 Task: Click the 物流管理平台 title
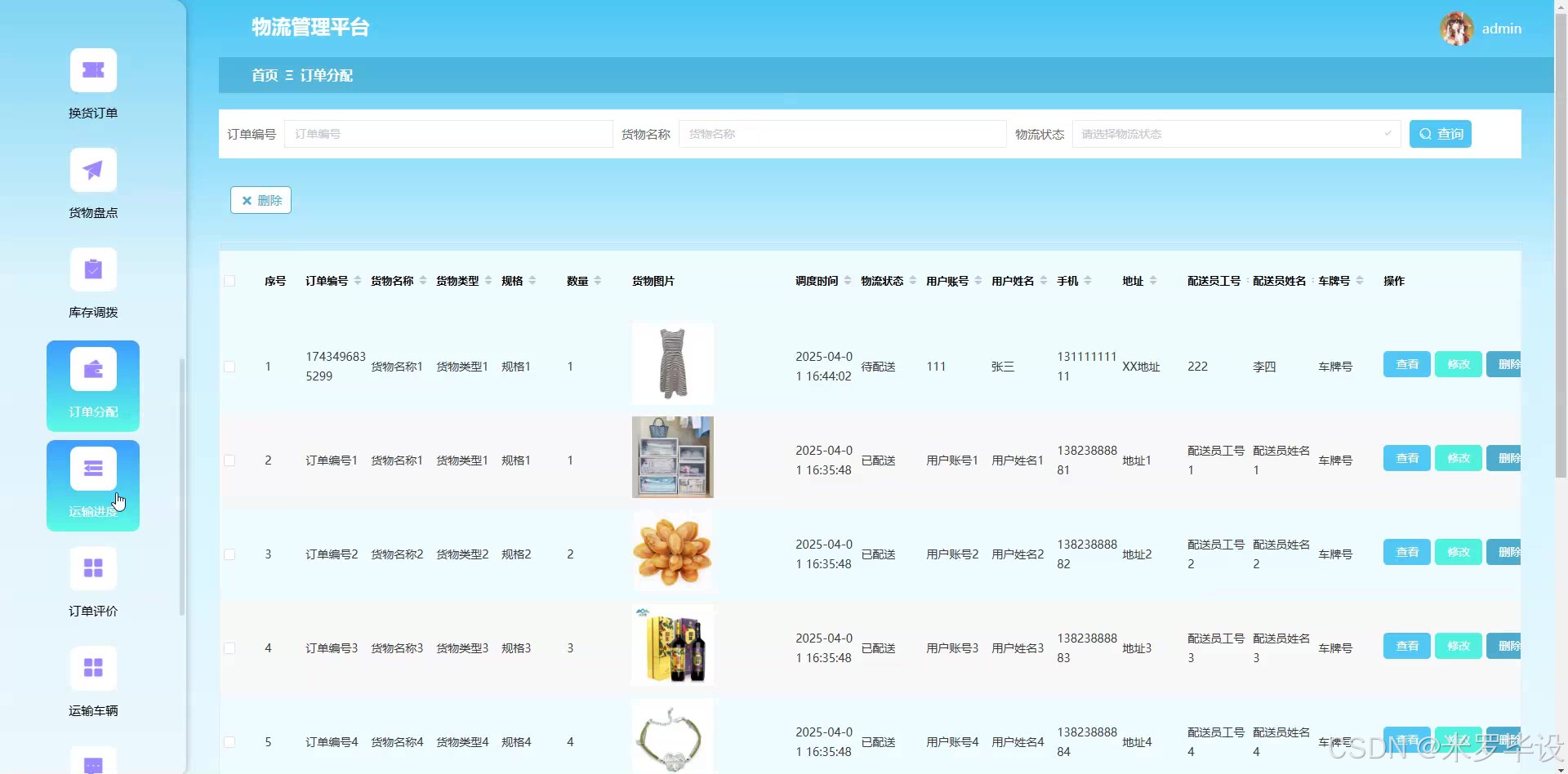(x=310, y=28)
